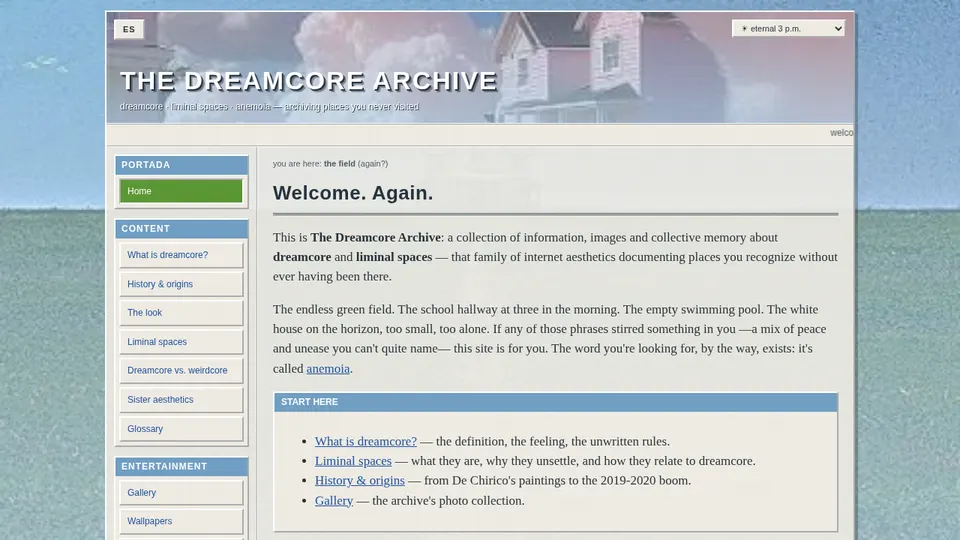Image resolution: width=960 pixels, height=540 pixels.
Task: Click The Dreamcore Archive site title
Action: [309, 81]
